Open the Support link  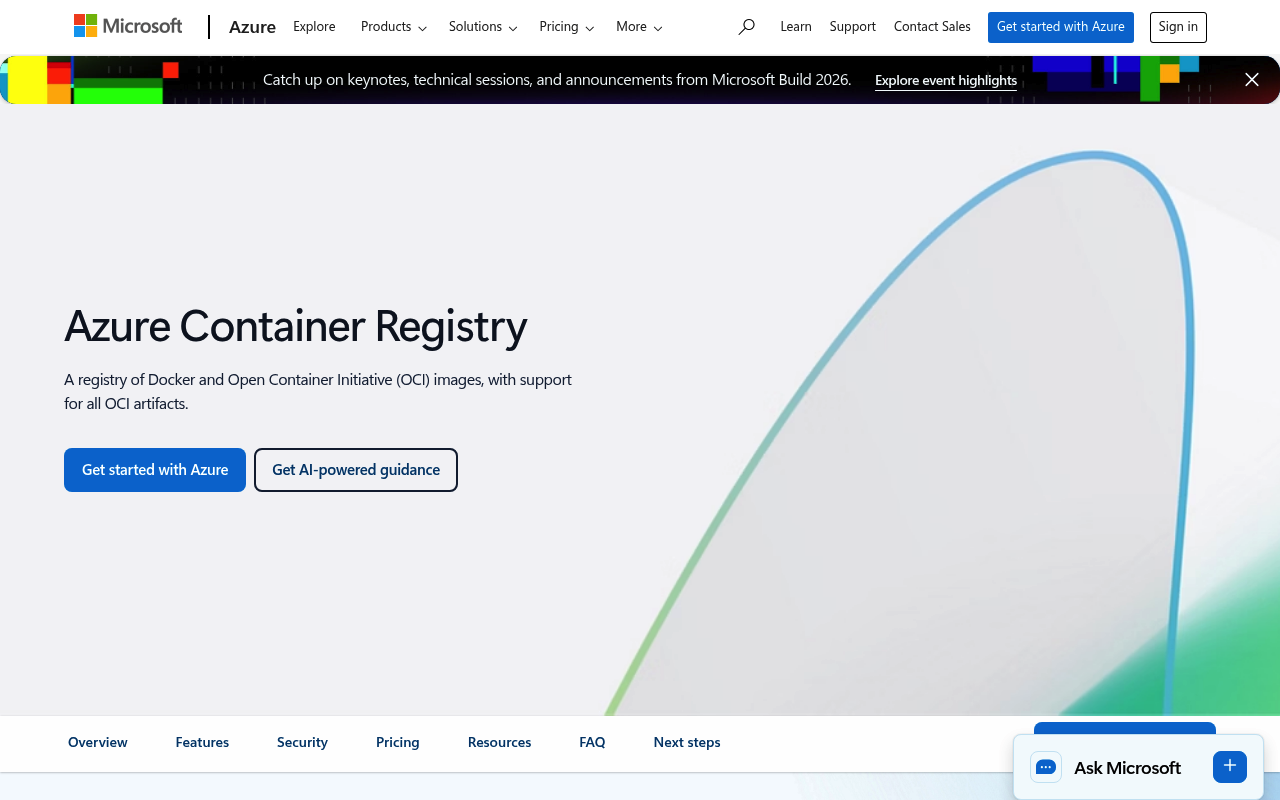click(x=853, y=27)
